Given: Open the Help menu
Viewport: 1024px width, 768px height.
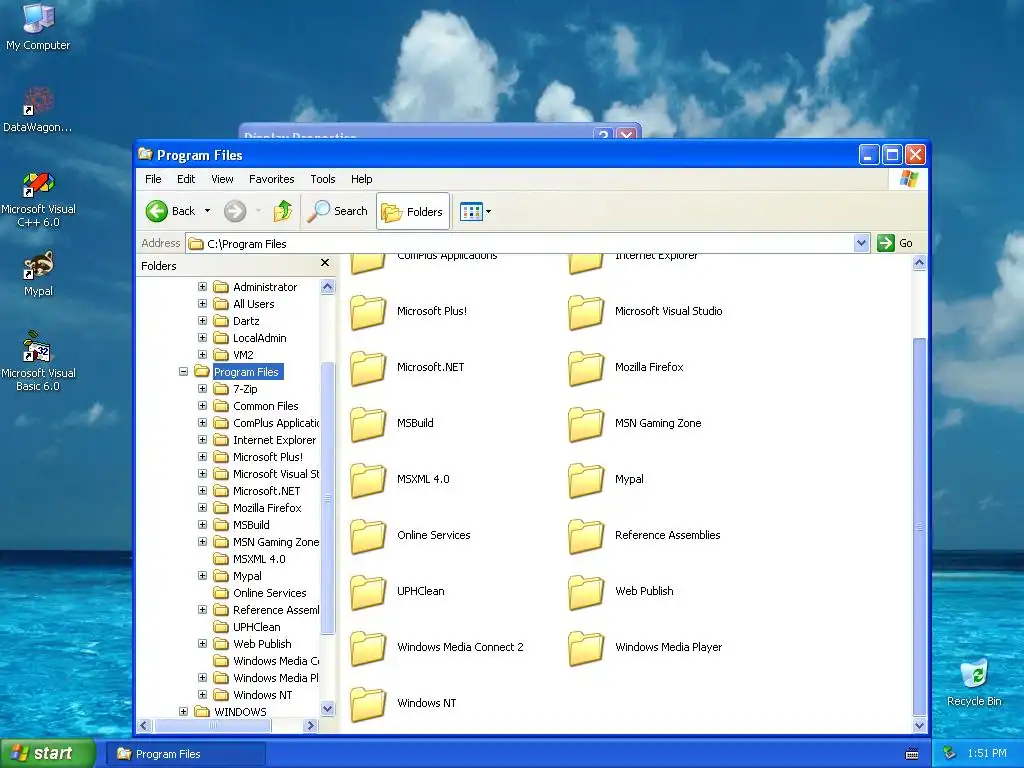Looking at the screenshot, I should click(x=361, y=179).
